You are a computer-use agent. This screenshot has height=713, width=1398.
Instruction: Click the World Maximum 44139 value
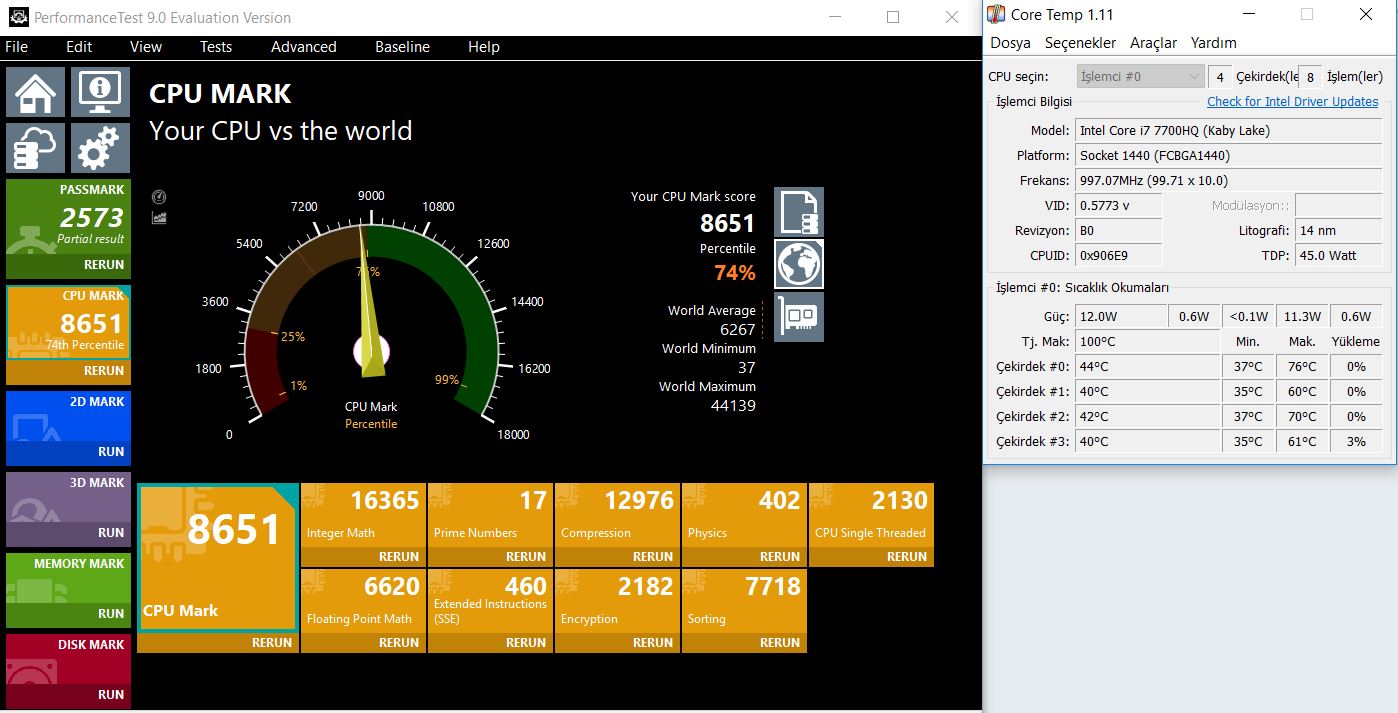pyautogui.click(x=733, y=406)
